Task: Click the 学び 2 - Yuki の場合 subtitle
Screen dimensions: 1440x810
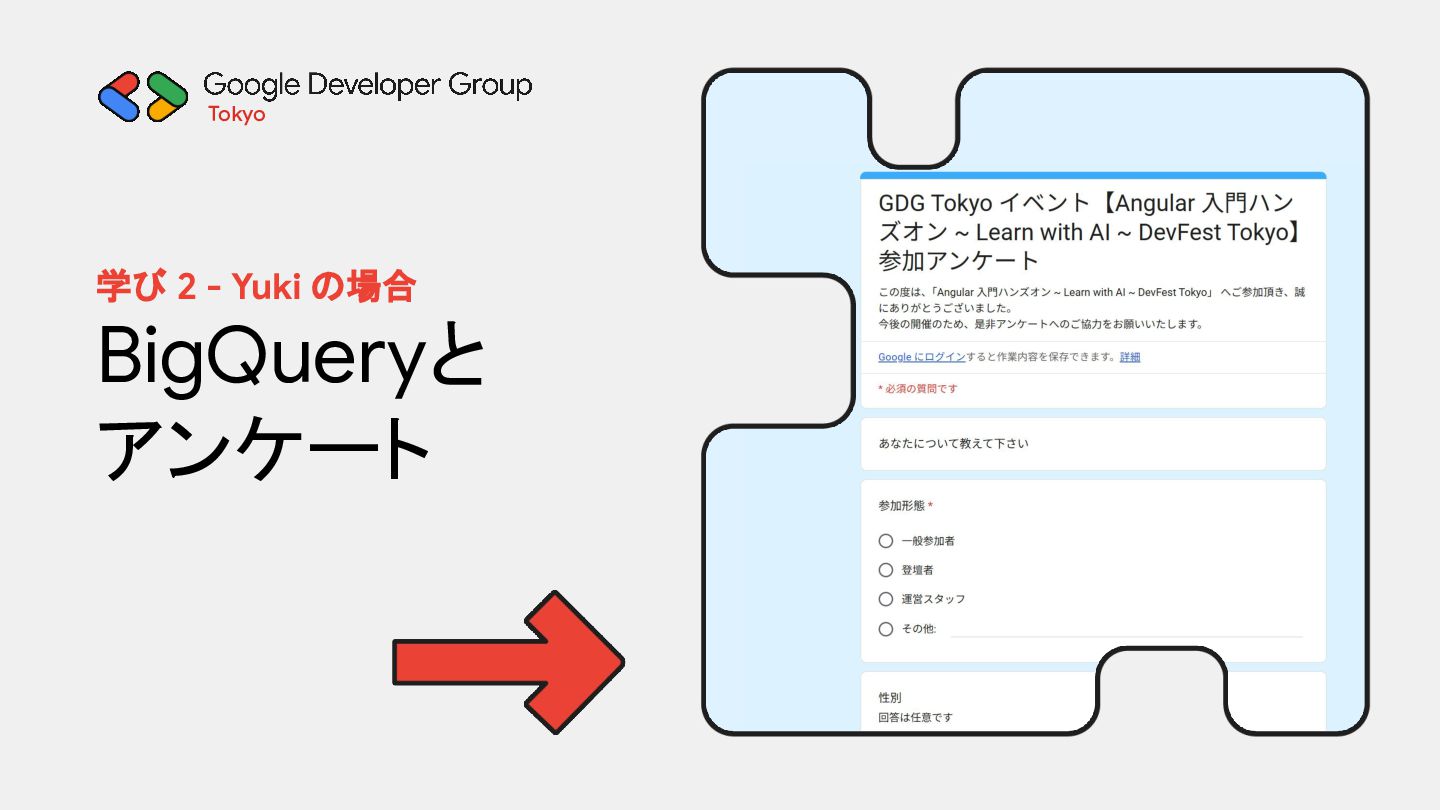Action: (256, 288)
